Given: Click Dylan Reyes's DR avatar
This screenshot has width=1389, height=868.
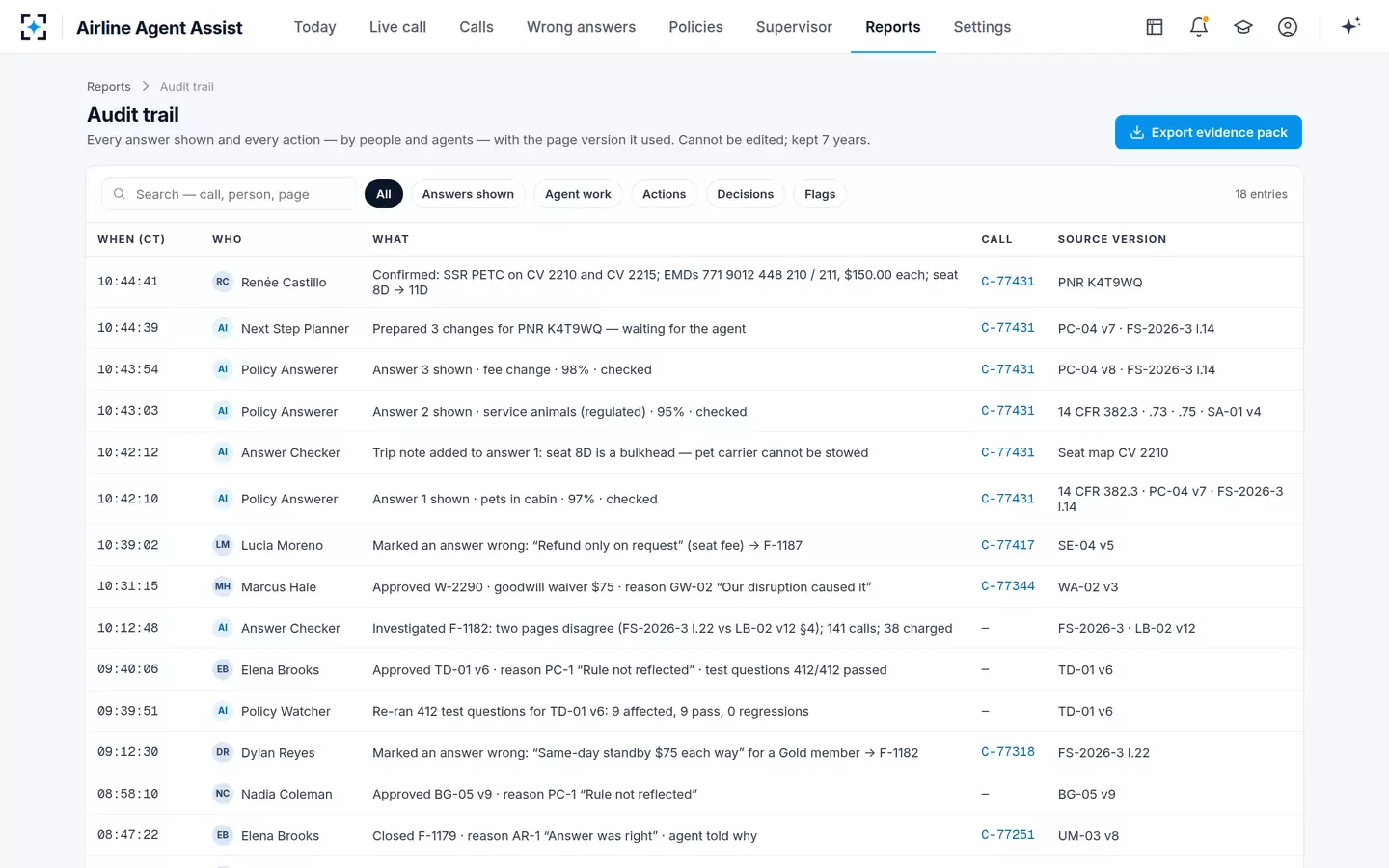Looking at the screenshot, I should (223, 752).
